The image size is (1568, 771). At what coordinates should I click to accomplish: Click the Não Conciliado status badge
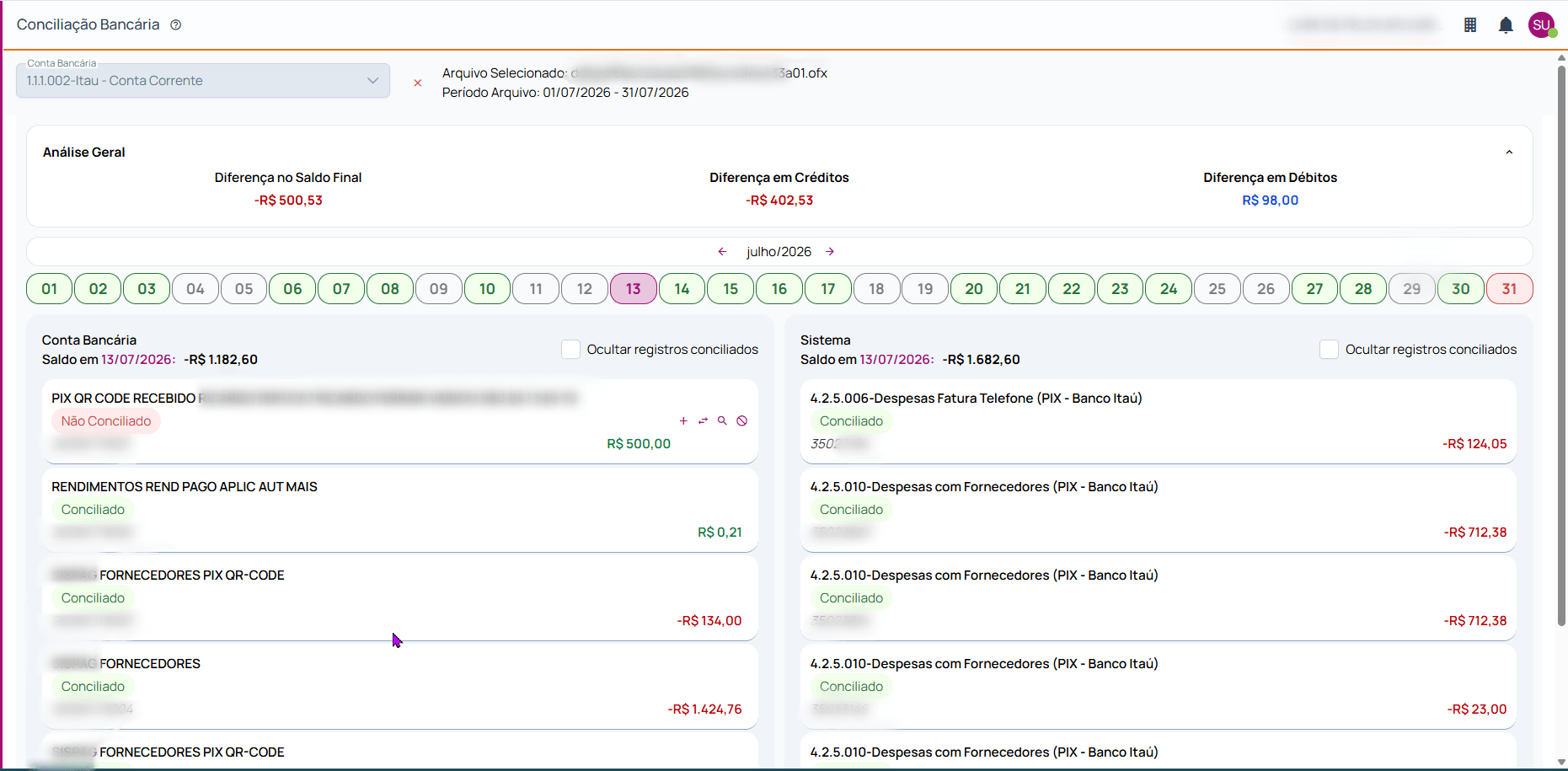click(x=106, y=421)
